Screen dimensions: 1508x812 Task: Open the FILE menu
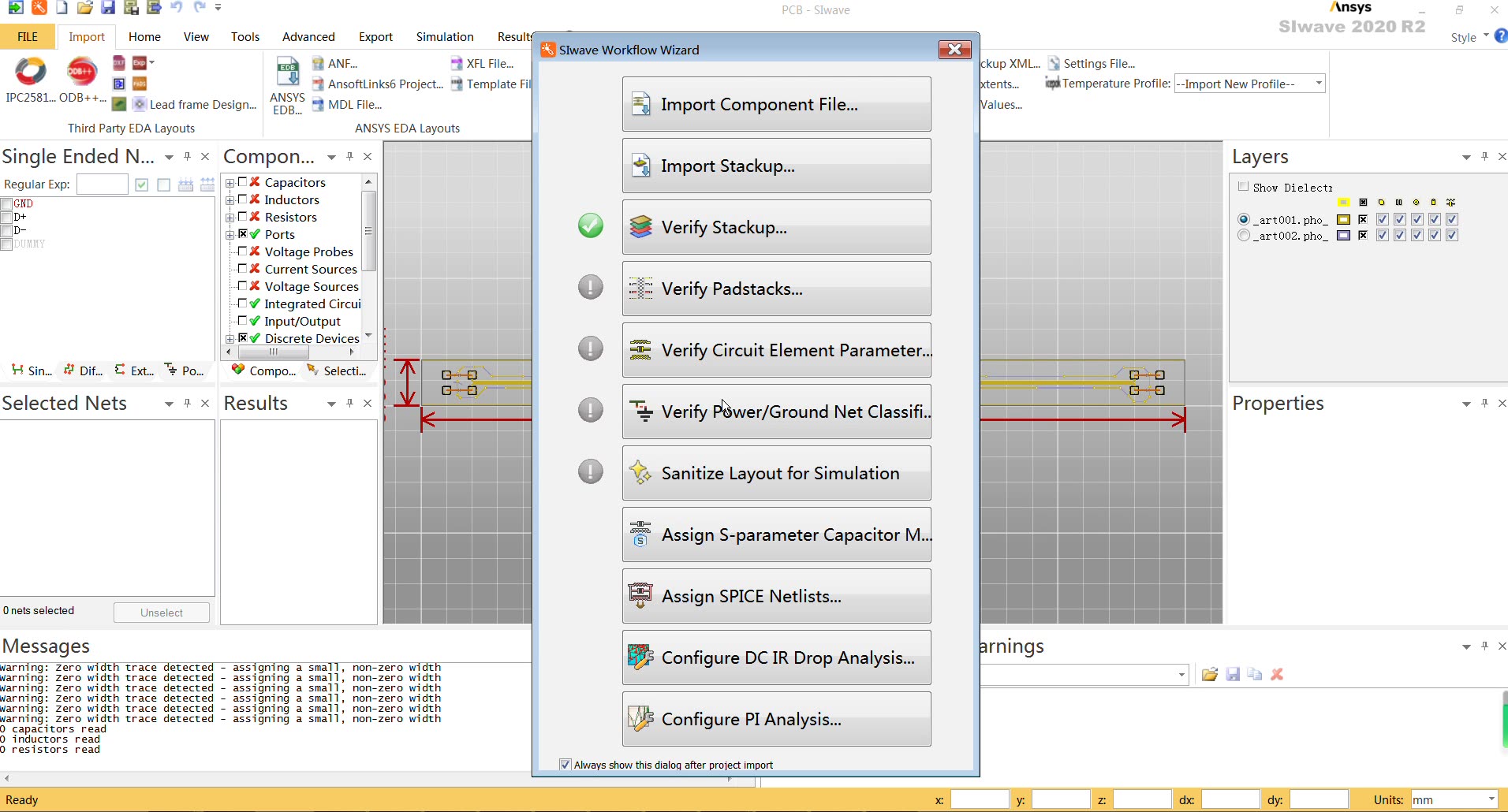(28, 36)
